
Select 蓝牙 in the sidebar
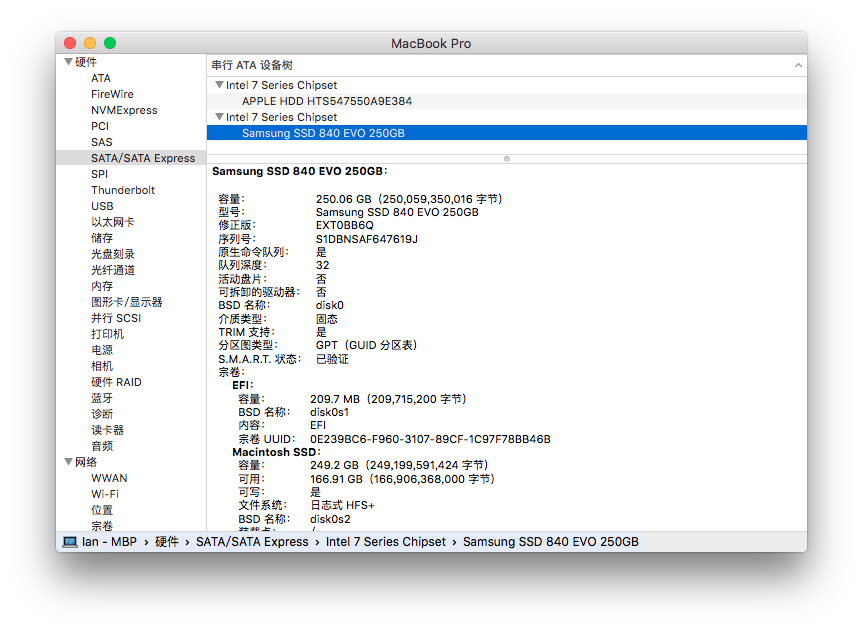pos(102,397)
